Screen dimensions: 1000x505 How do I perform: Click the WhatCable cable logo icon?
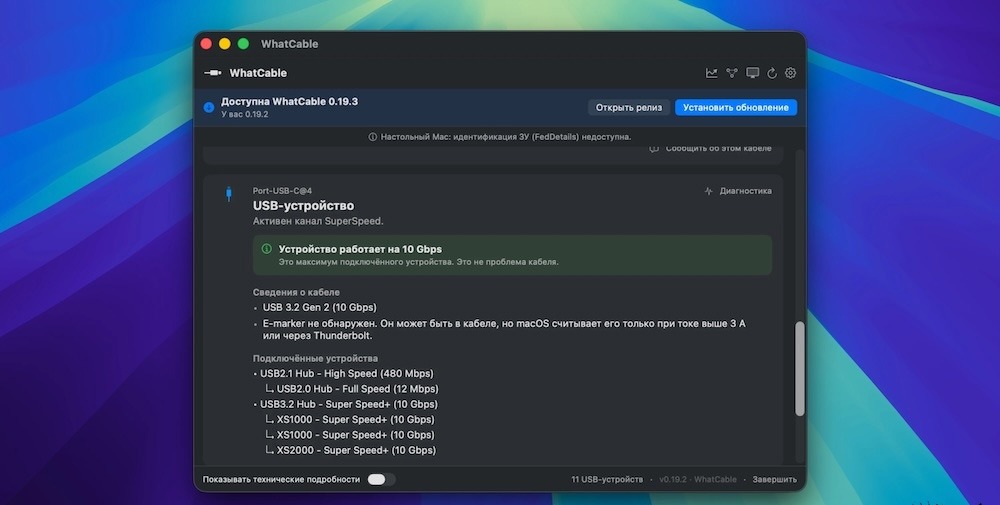pyautogui.click(x=212, y=73)
